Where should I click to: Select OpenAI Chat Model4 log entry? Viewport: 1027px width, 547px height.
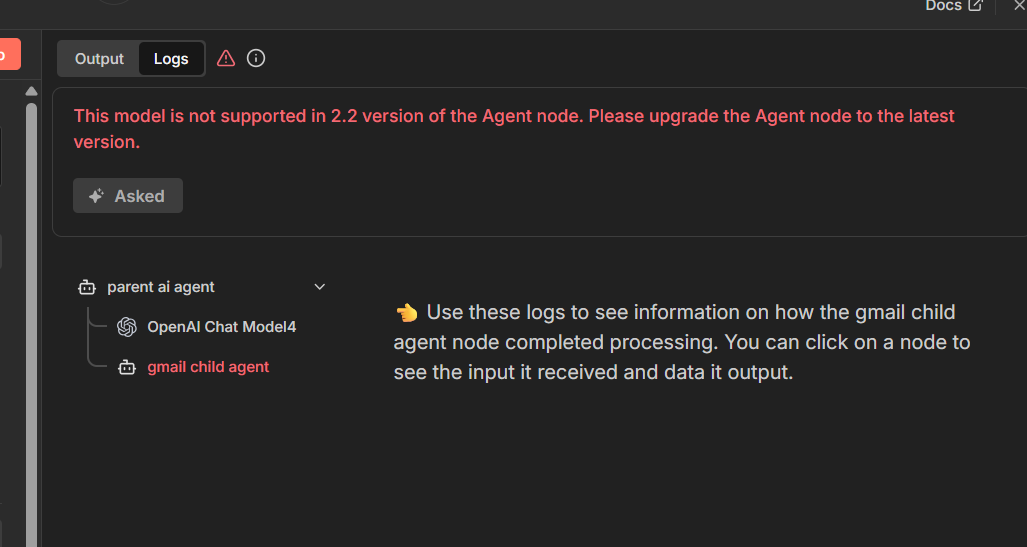coord(221,327)
